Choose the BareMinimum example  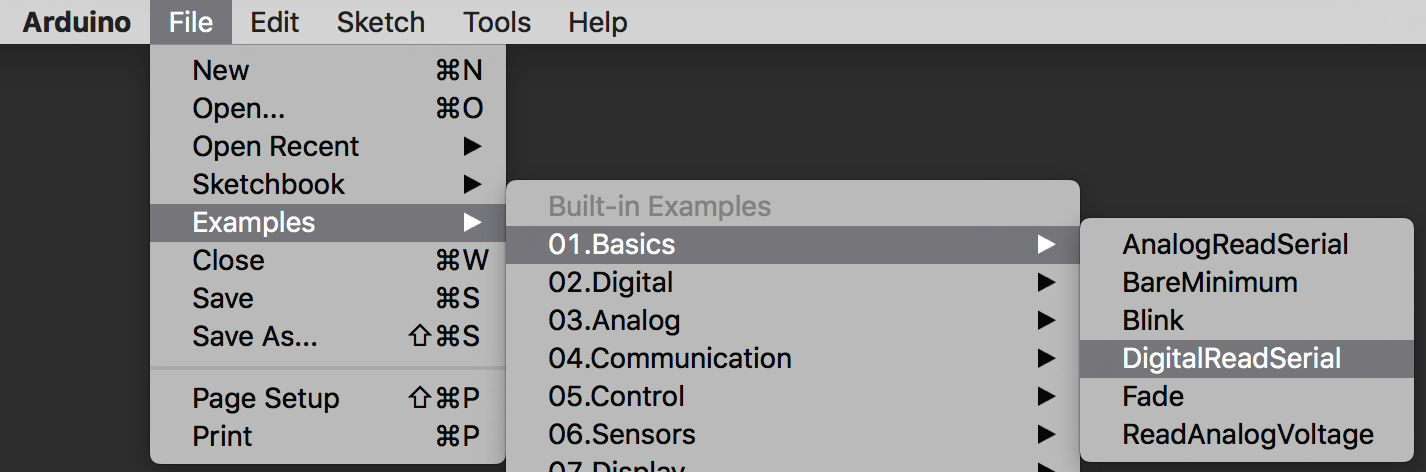click(x=1209, y=283)
